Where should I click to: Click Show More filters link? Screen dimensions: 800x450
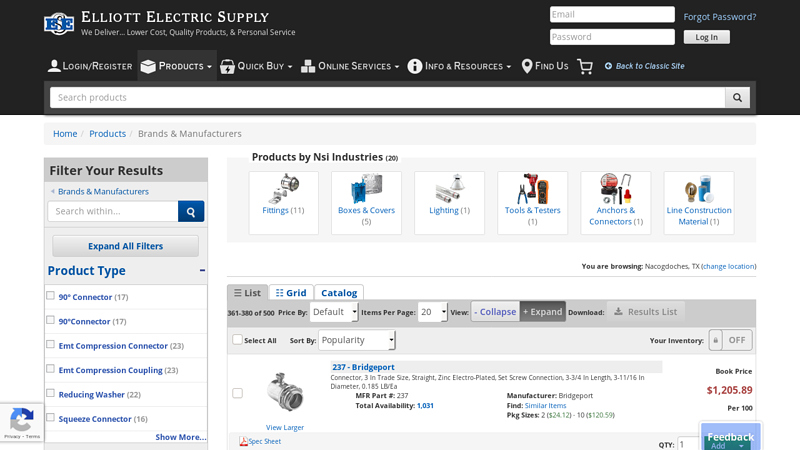point(181,437)
